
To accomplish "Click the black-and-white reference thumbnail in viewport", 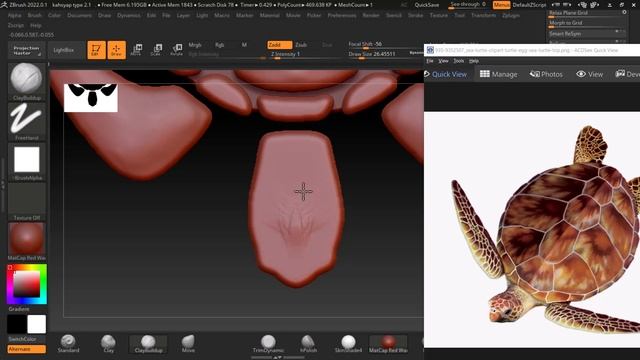I will (x=91, y=98).
